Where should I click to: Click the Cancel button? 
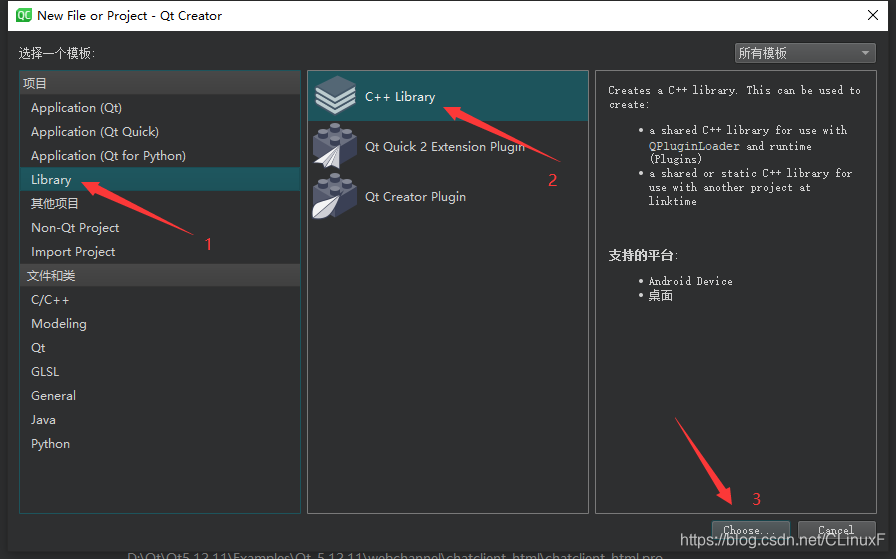coord(837,530)
